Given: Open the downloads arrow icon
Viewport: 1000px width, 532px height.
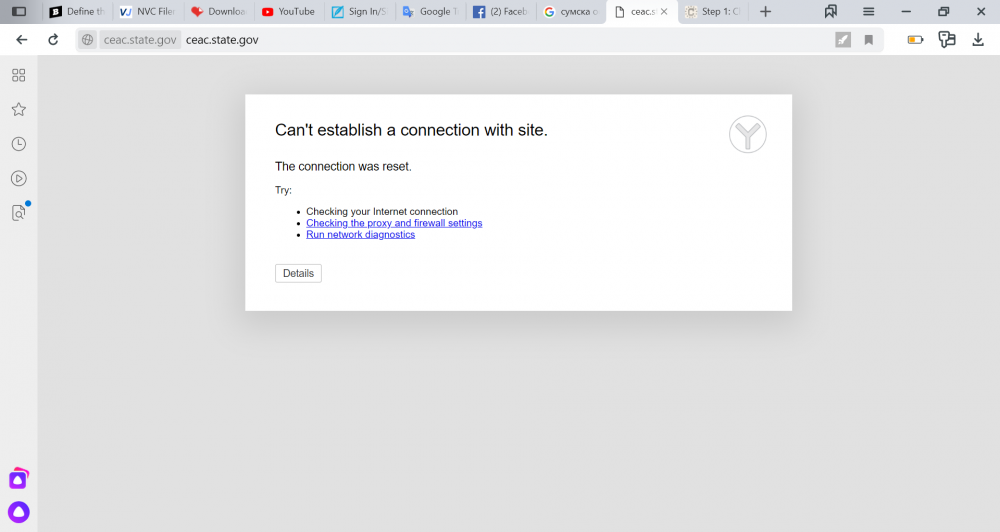Looking at the screenshot, I should tap(978, 40).
